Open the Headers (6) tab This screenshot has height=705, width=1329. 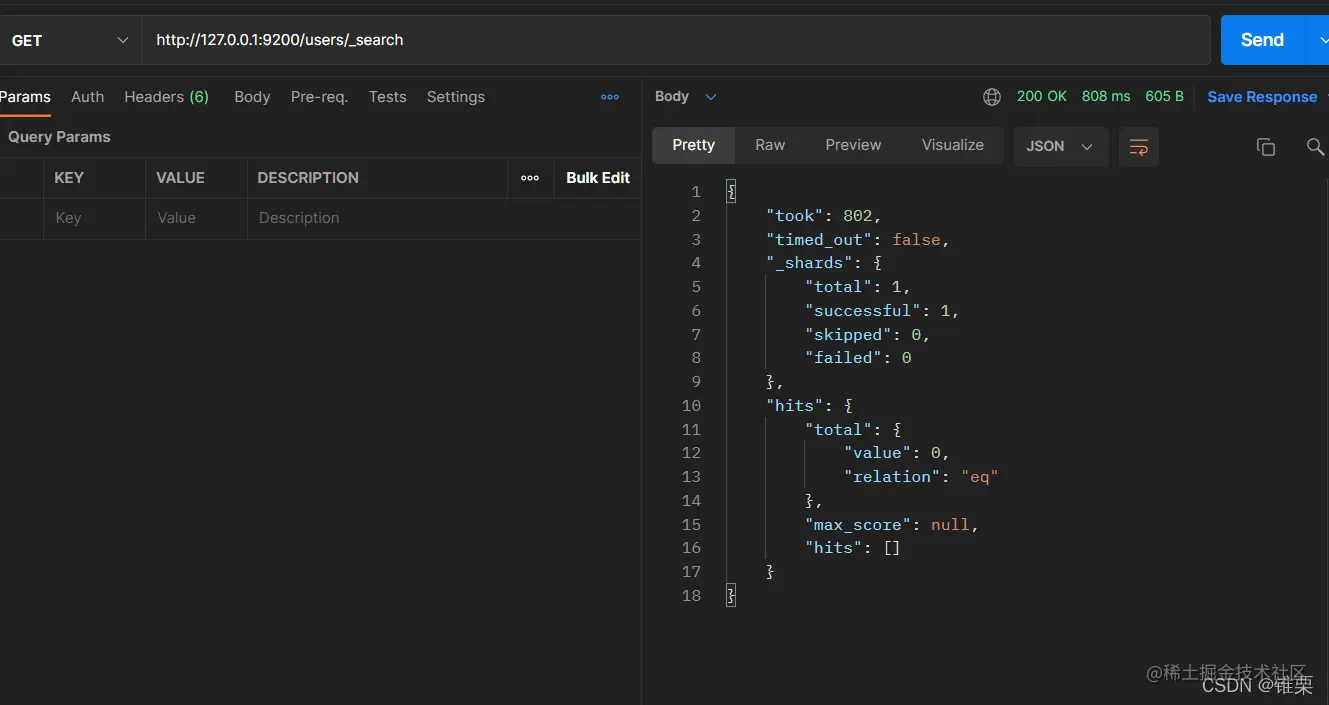[166, 97]
